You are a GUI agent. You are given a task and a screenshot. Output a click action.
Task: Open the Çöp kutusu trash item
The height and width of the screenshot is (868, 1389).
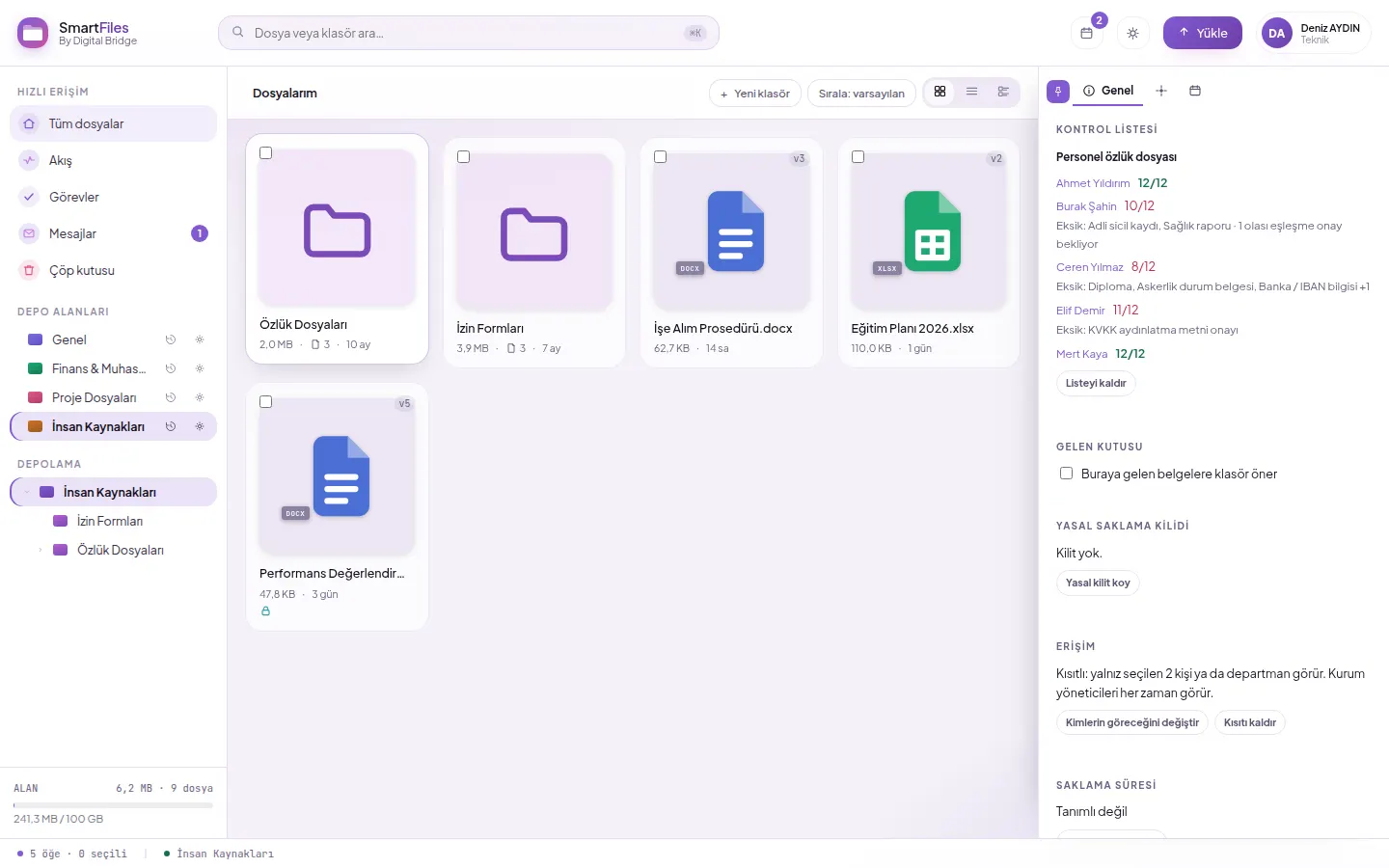tap(113, 270)
